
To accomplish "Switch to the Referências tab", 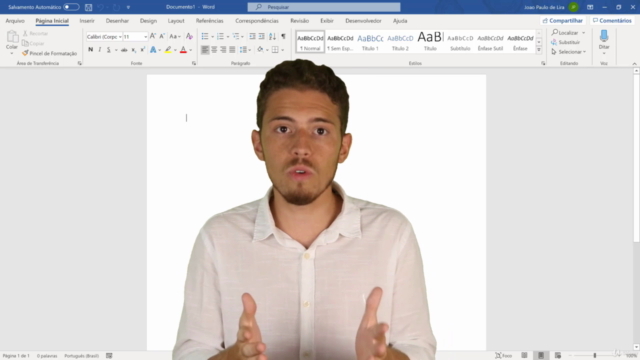I will point(209,20).
